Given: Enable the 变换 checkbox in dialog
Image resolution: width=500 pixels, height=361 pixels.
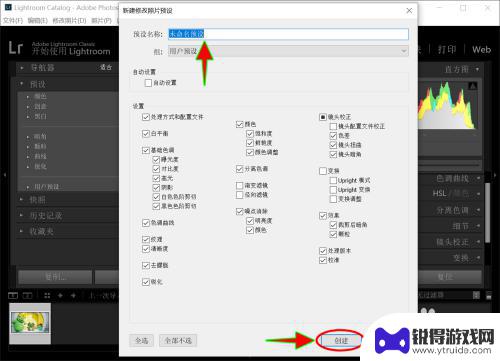Looking at the screenshot, I should (323, 171).
